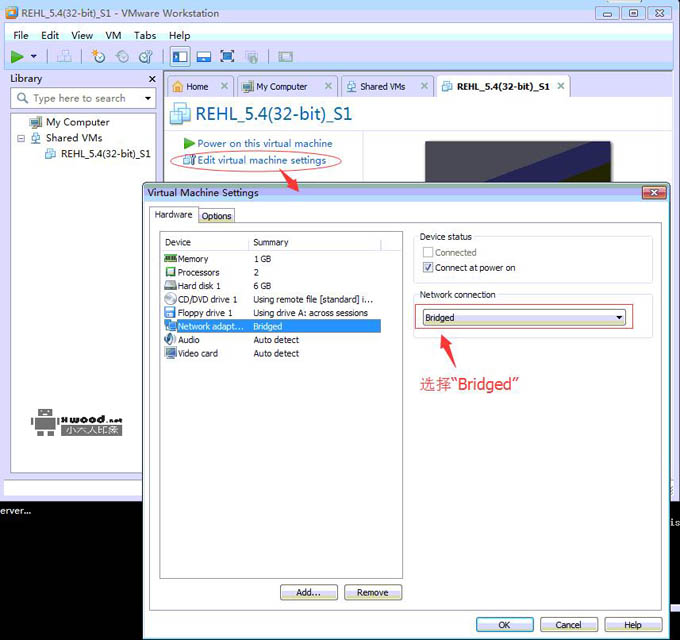Click the VM screen preview thumbnail
The height and width of the screenshot is (640, 680).
pos(518,161)
